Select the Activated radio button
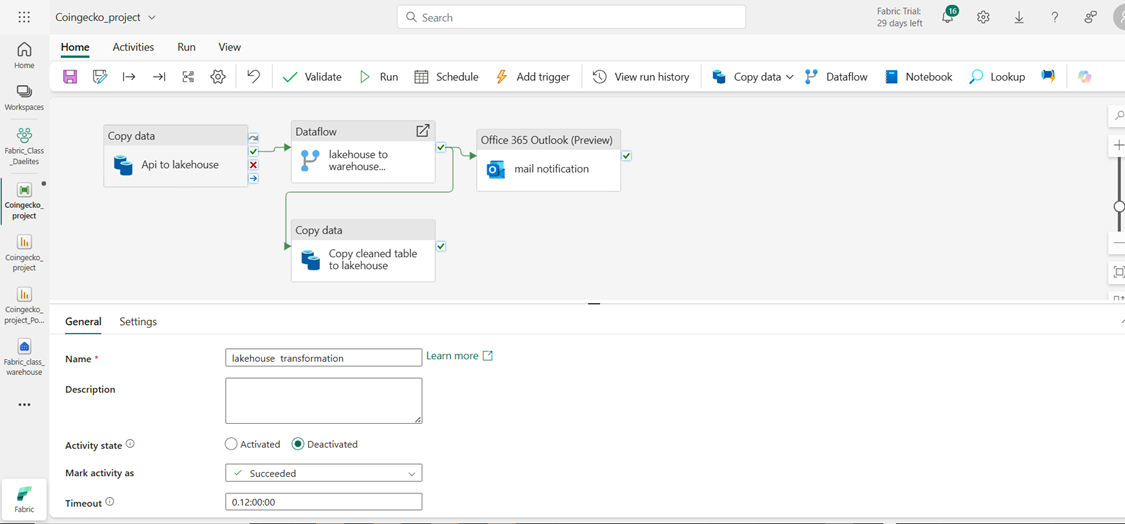The width and height of the screenshot is (1125, 524). (231, 444)
